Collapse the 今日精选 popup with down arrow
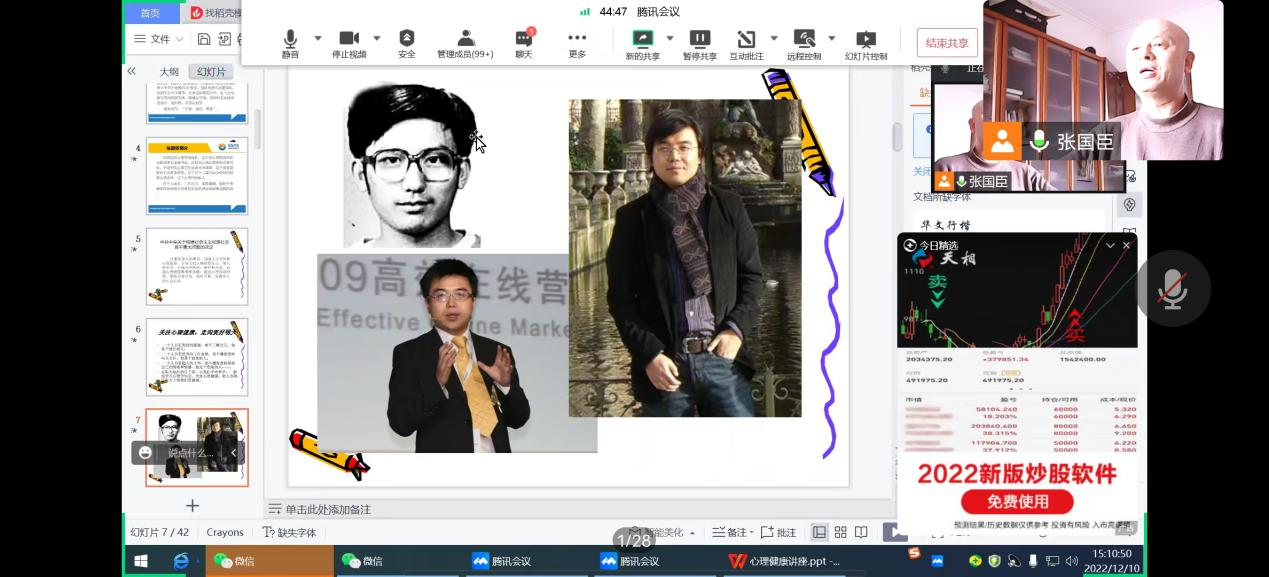Viewport: 1269px width, 577px height. click(1110, 245)
